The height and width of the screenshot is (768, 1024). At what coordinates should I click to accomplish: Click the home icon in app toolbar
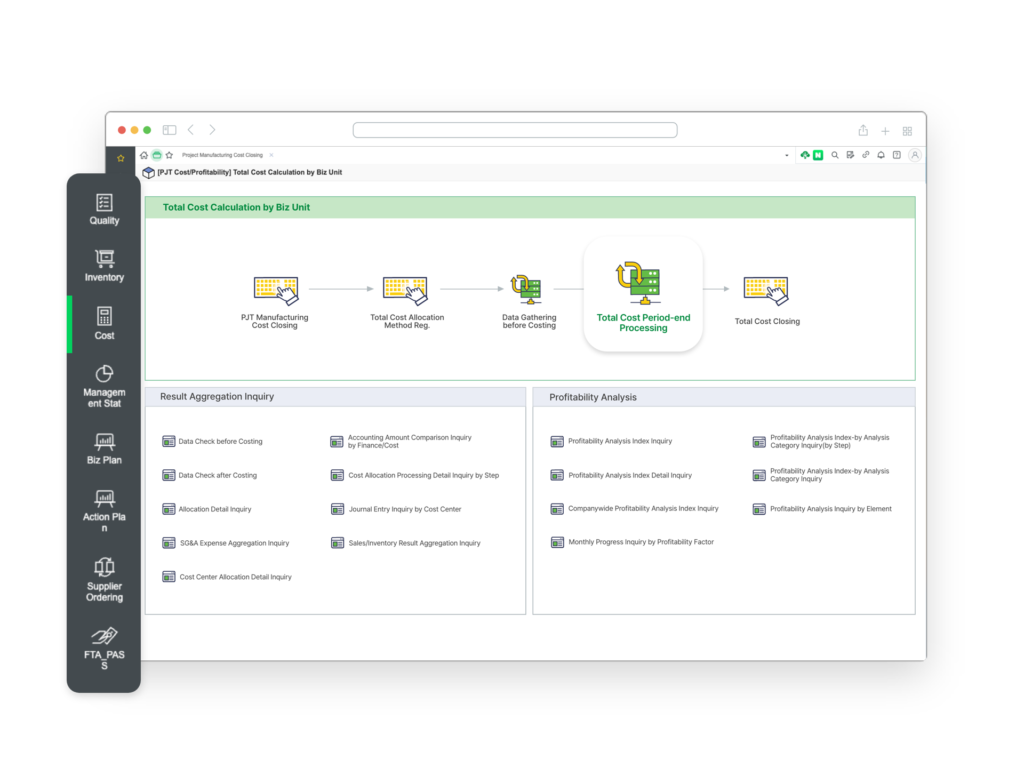pos(144,155)
